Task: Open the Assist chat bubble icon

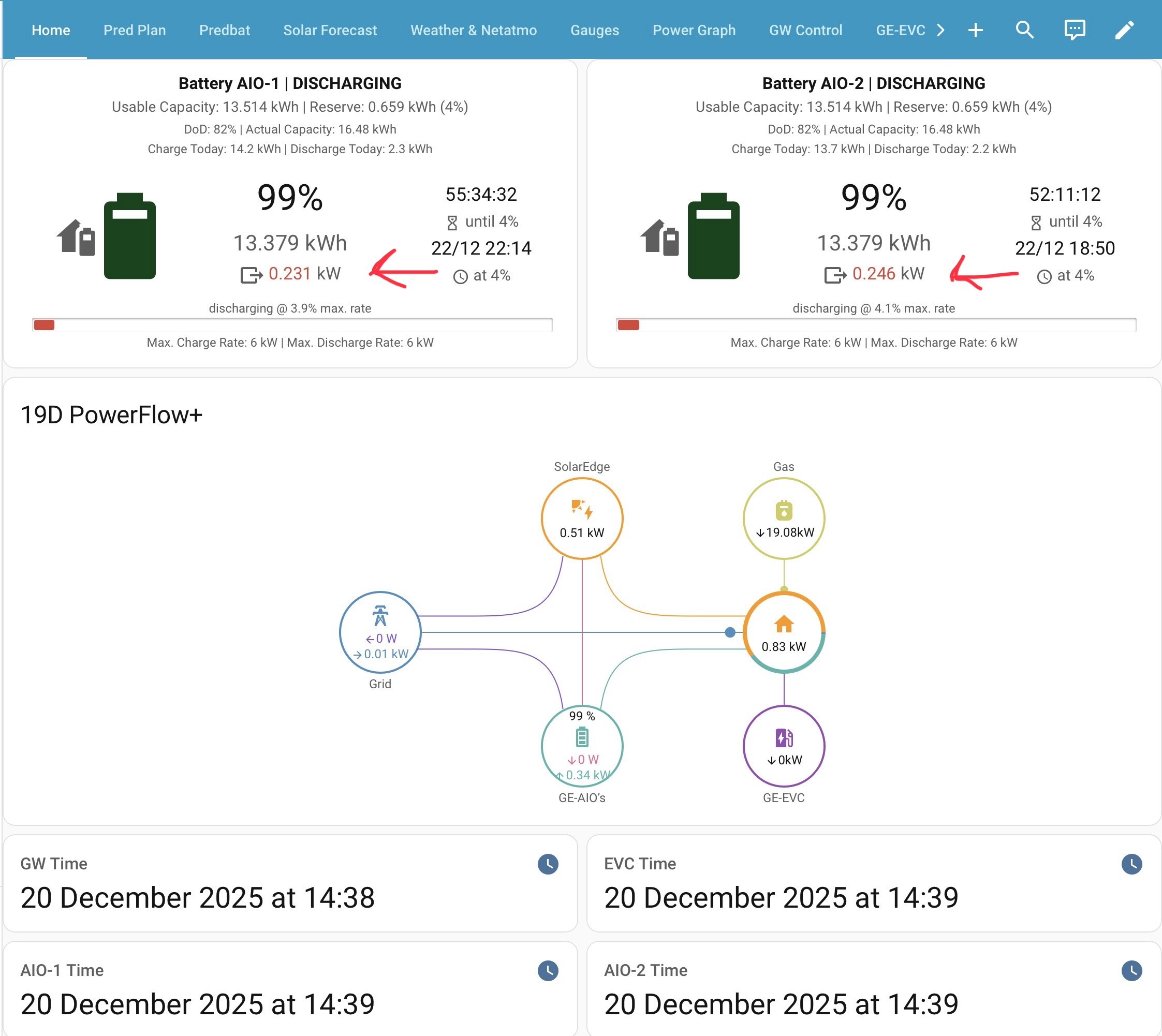Action: [1075, 29]
